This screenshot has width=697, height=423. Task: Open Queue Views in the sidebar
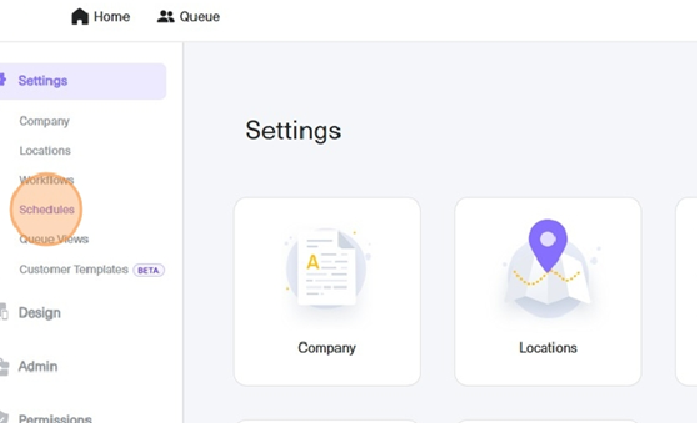[x=54, y=239]
